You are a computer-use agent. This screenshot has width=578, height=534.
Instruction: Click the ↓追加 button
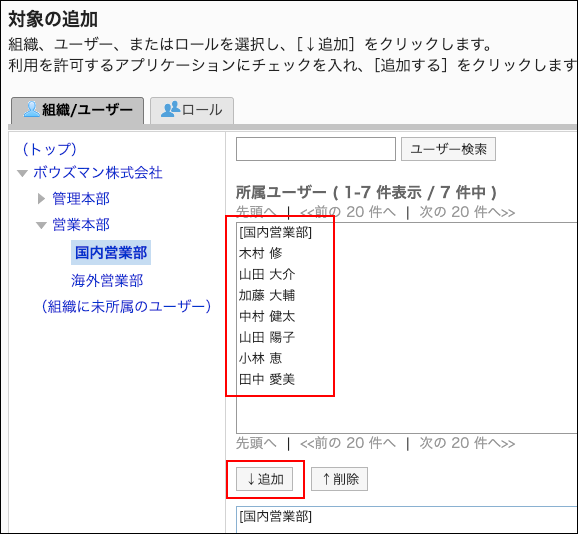265,479
